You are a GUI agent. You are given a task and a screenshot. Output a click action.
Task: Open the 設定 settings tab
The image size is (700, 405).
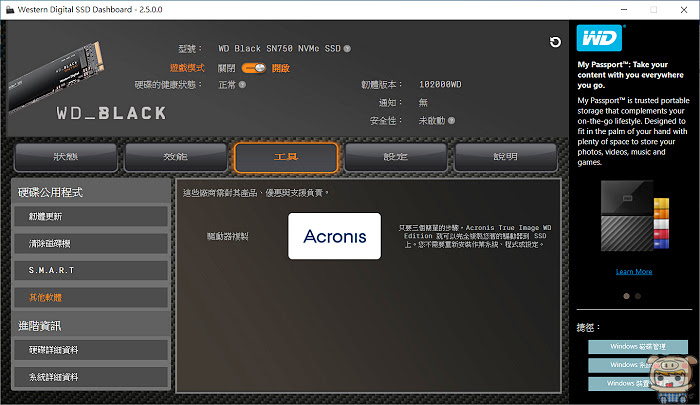[x=396, y=157]
